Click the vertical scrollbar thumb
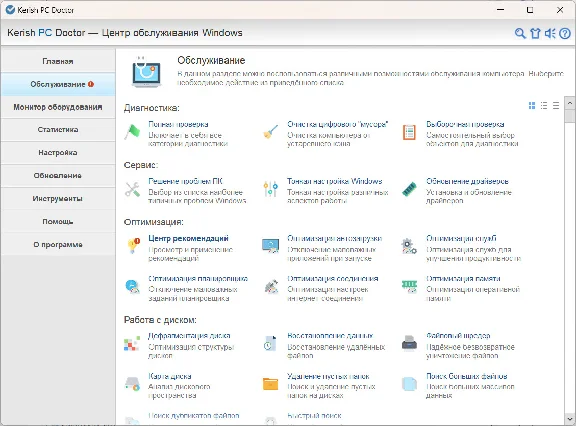 (570, 116)
